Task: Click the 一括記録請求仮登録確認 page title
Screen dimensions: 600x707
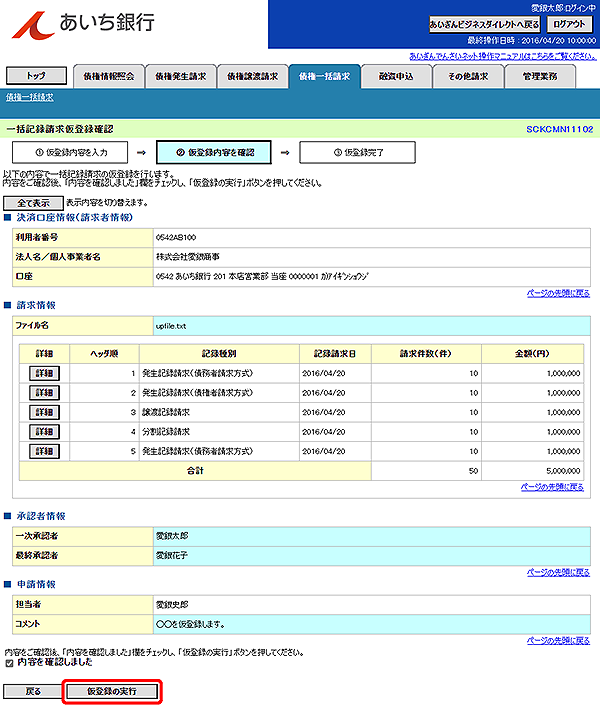Action: click(x=60, y=129)
